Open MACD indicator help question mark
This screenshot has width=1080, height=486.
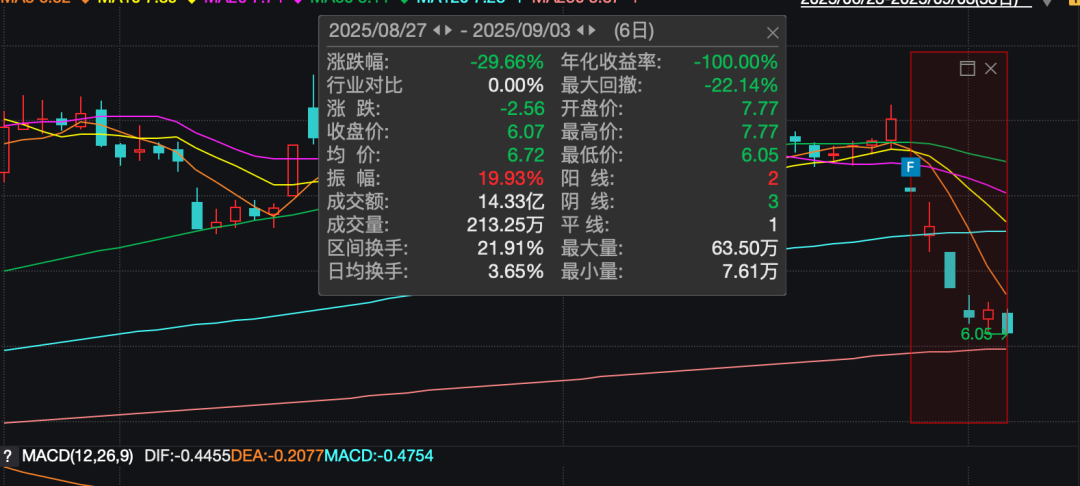pyautogui.click(x=9, y=456)
